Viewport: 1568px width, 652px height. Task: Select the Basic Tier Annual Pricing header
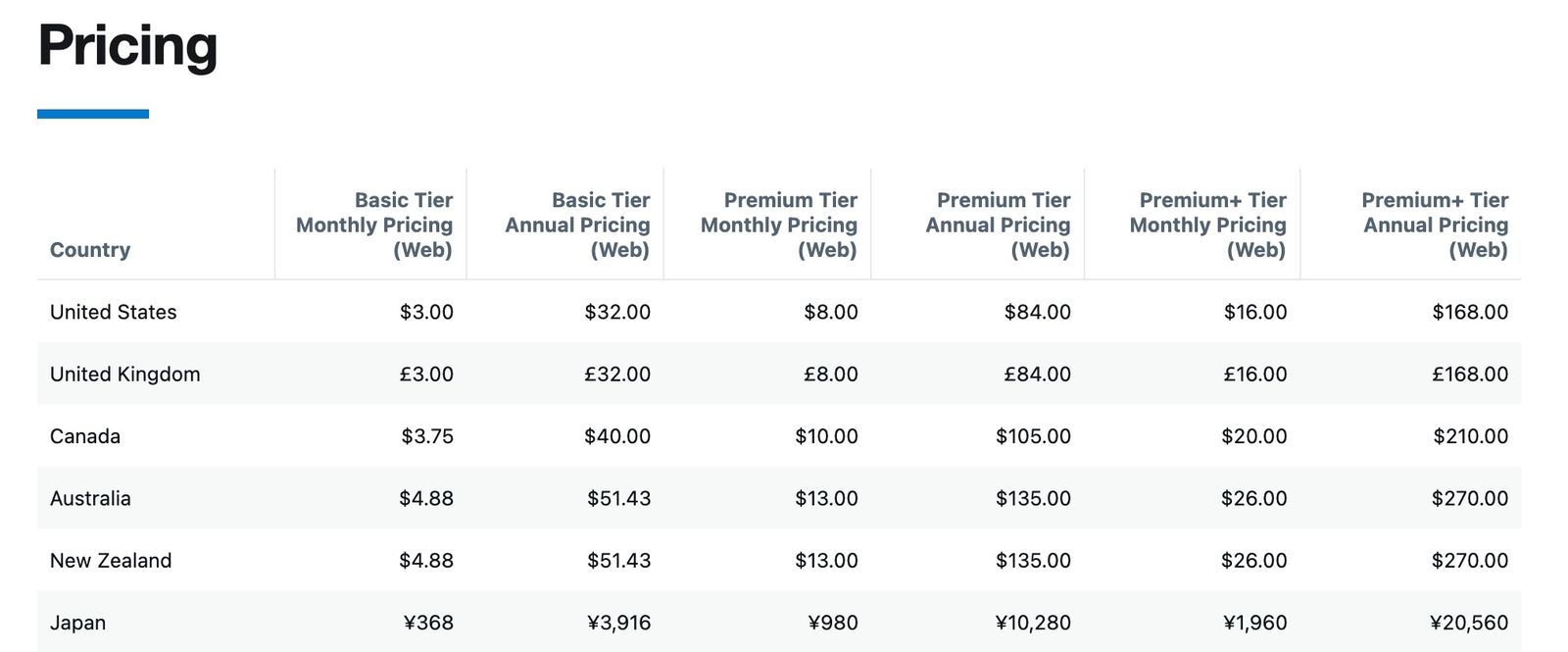pos(577,225)
